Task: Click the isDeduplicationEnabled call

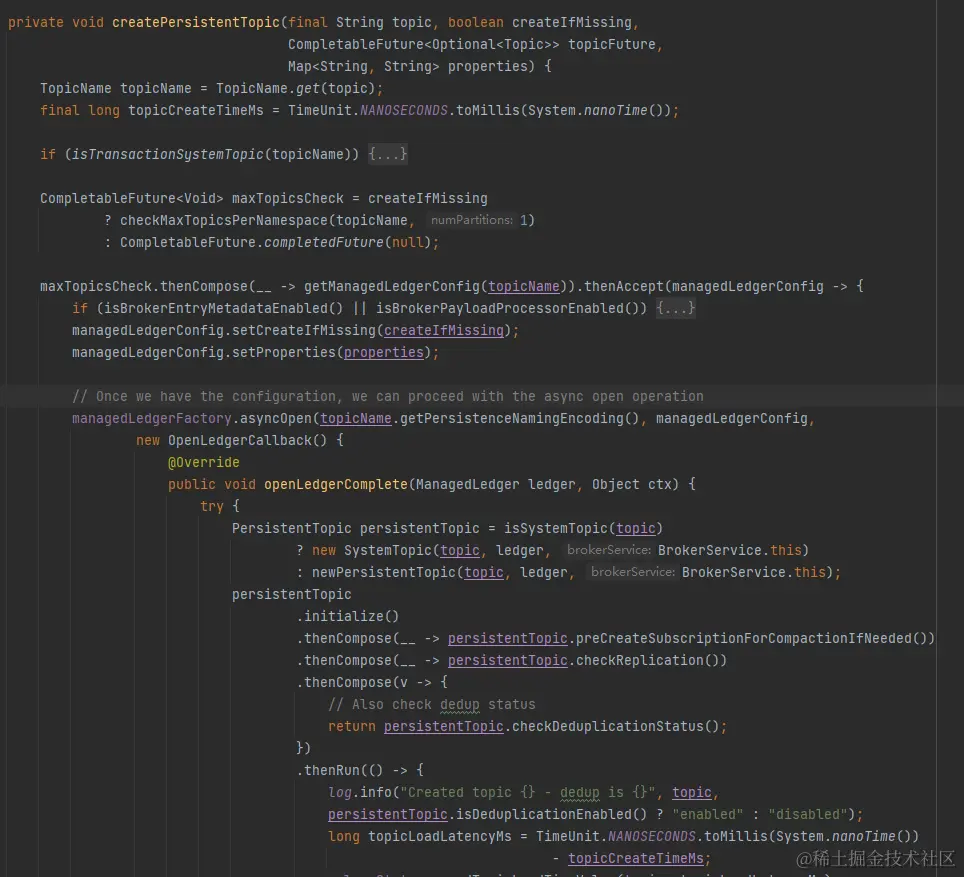Action: (543, 815)
